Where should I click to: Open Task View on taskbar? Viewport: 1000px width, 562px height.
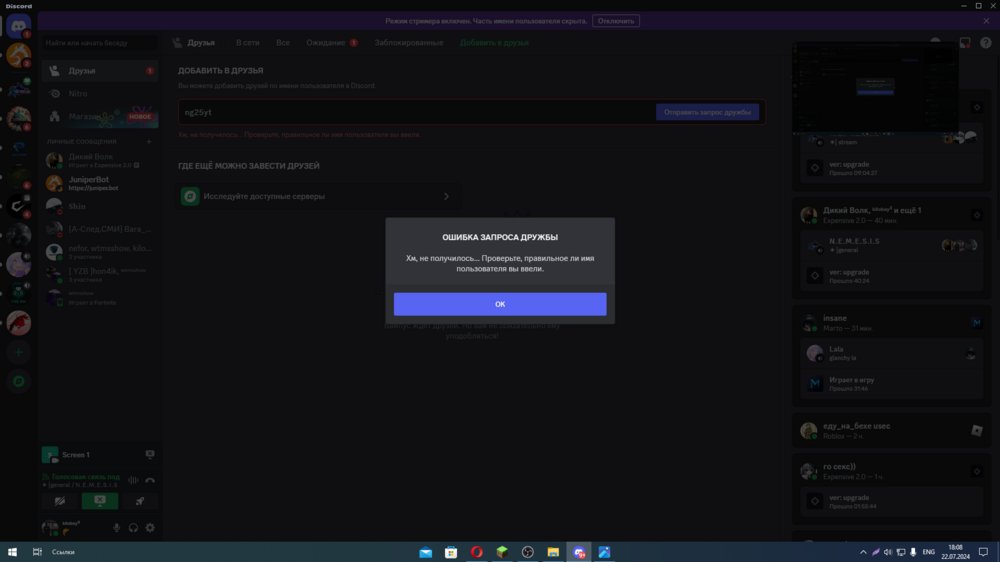click(37, 552)
